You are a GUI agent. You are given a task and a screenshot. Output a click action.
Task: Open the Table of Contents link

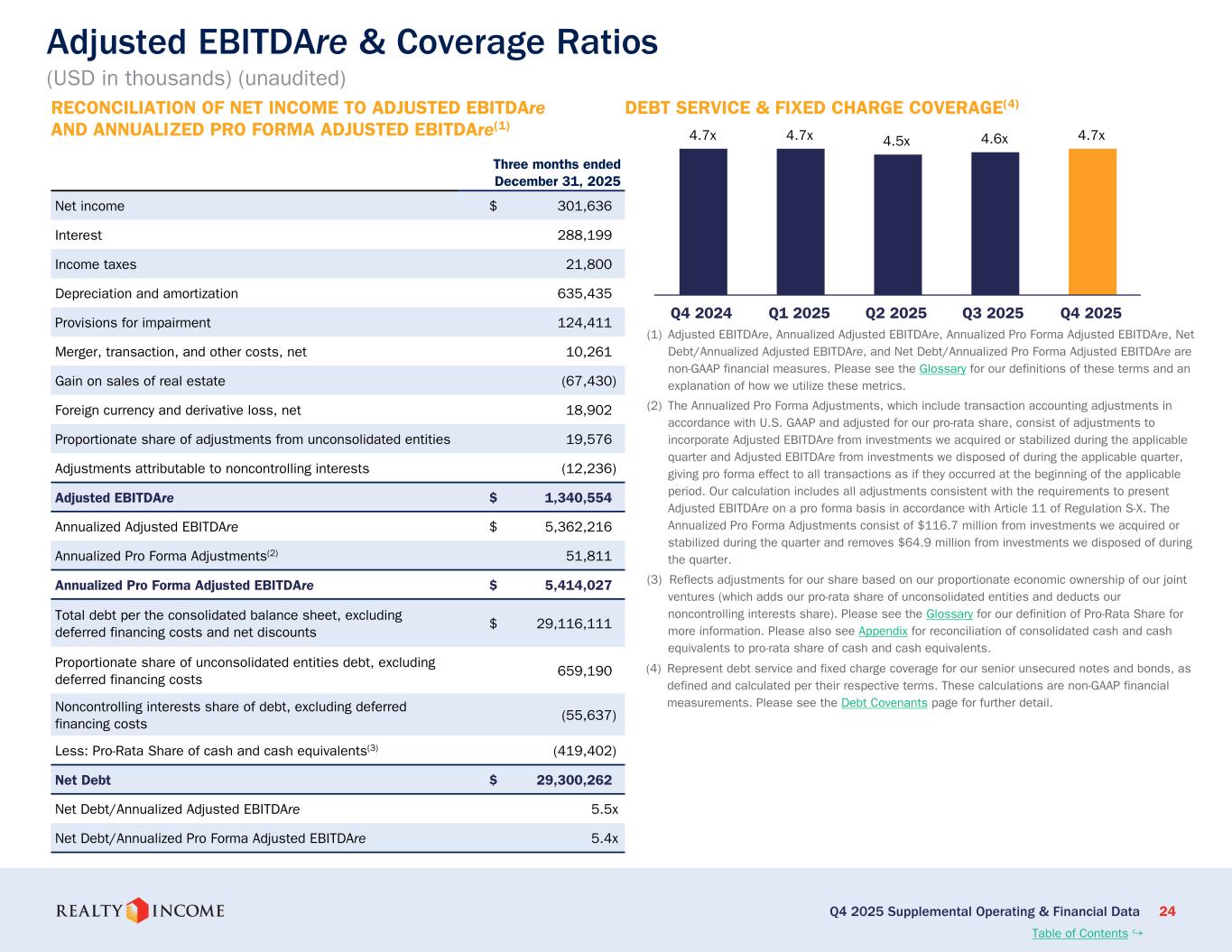point(1079,933)
